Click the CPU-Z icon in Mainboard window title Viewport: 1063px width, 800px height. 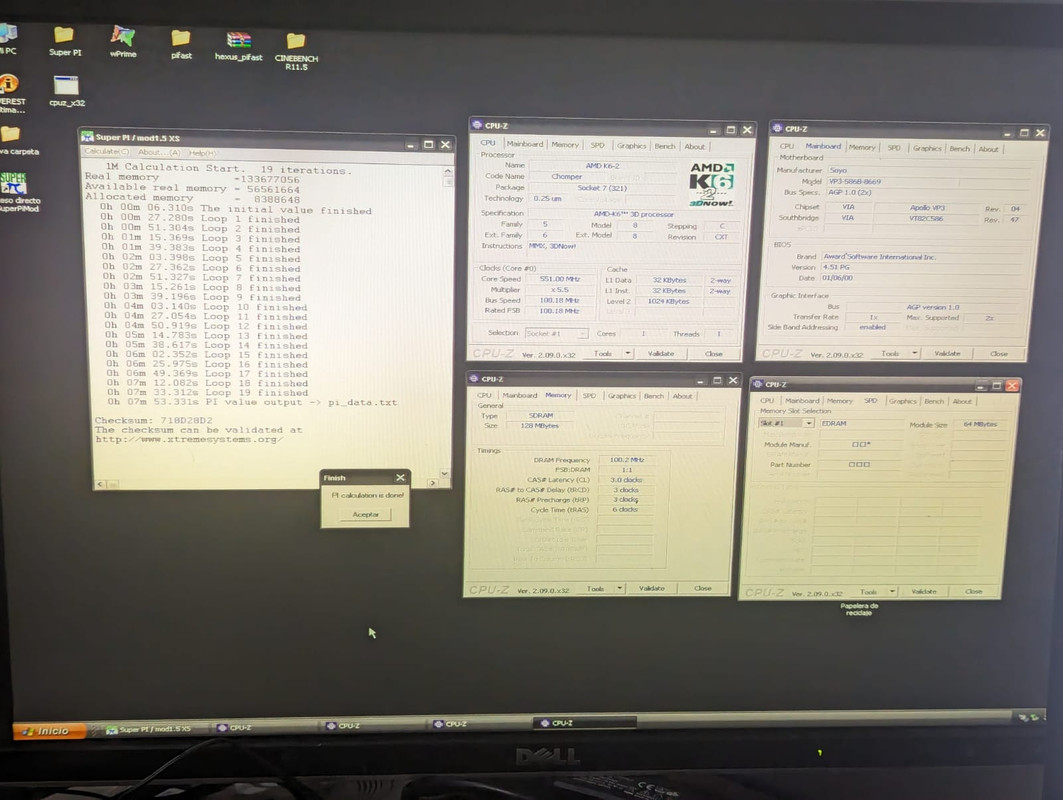tap(776, 127)
